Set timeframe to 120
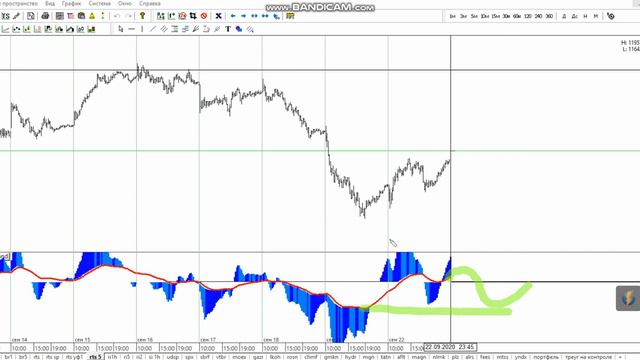The height and width of the screenshot is (360, 640). click(528, 16)
